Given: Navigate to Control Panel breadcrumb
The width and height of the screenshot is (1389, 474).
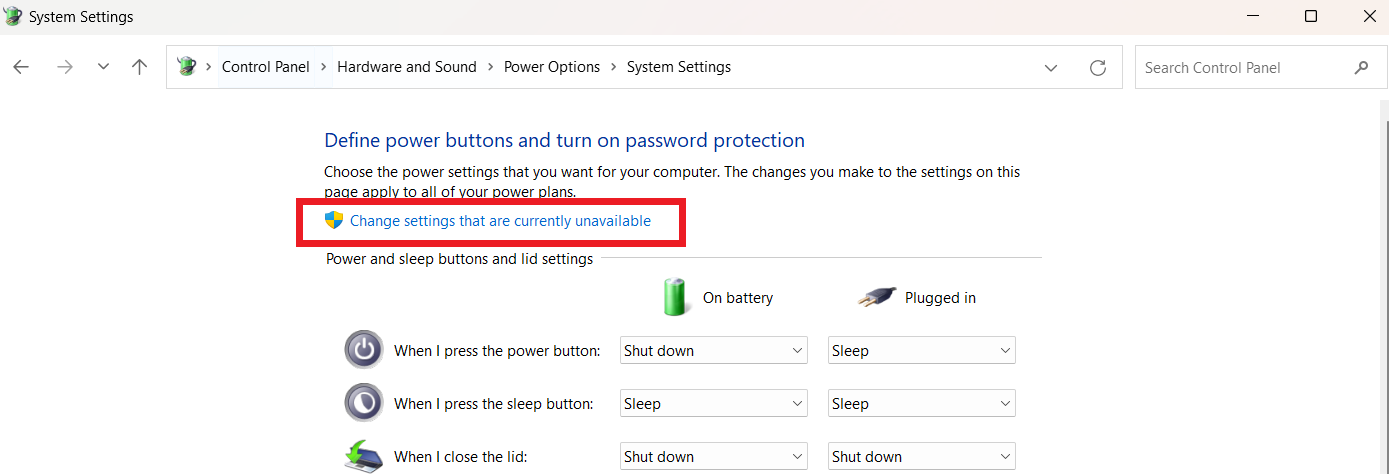Looking at the screenshot, I should (265, 67).
